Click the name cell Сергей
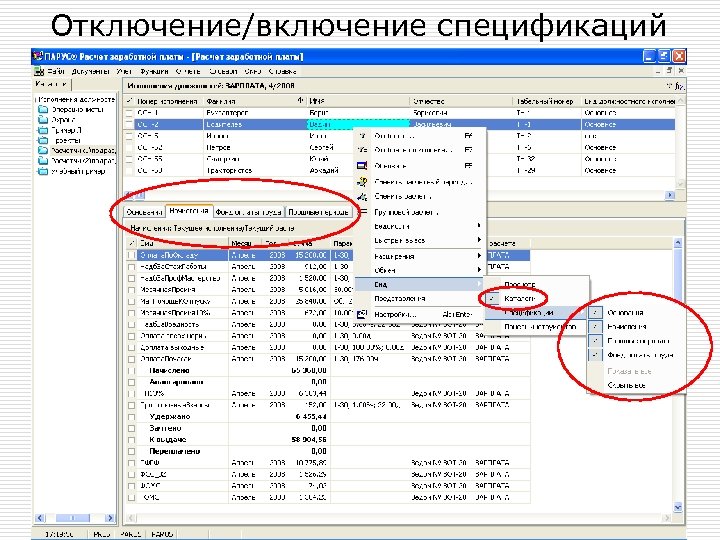 click(x=322, y=147)
